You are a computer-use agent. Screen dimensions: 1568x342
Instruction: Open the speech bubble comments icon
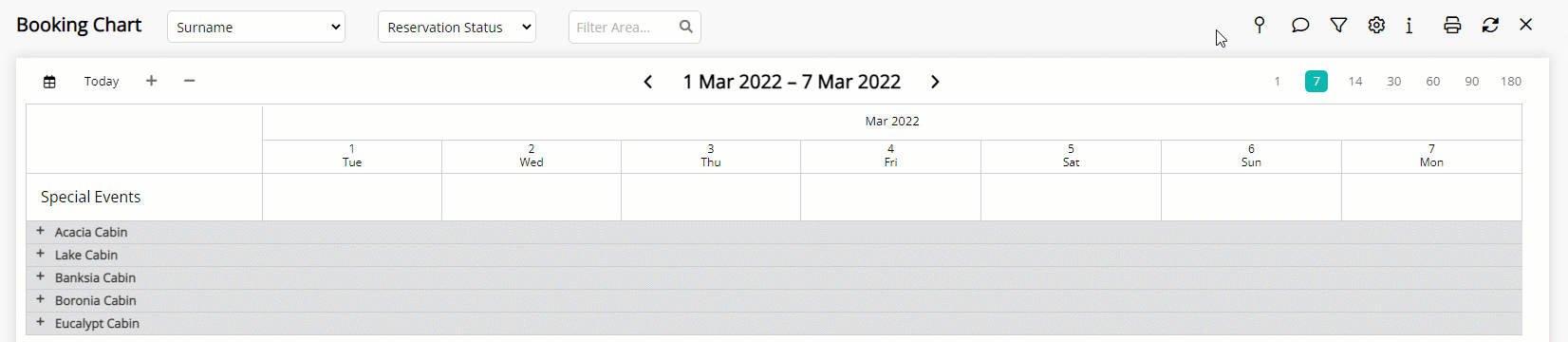tap(1300, 26)
